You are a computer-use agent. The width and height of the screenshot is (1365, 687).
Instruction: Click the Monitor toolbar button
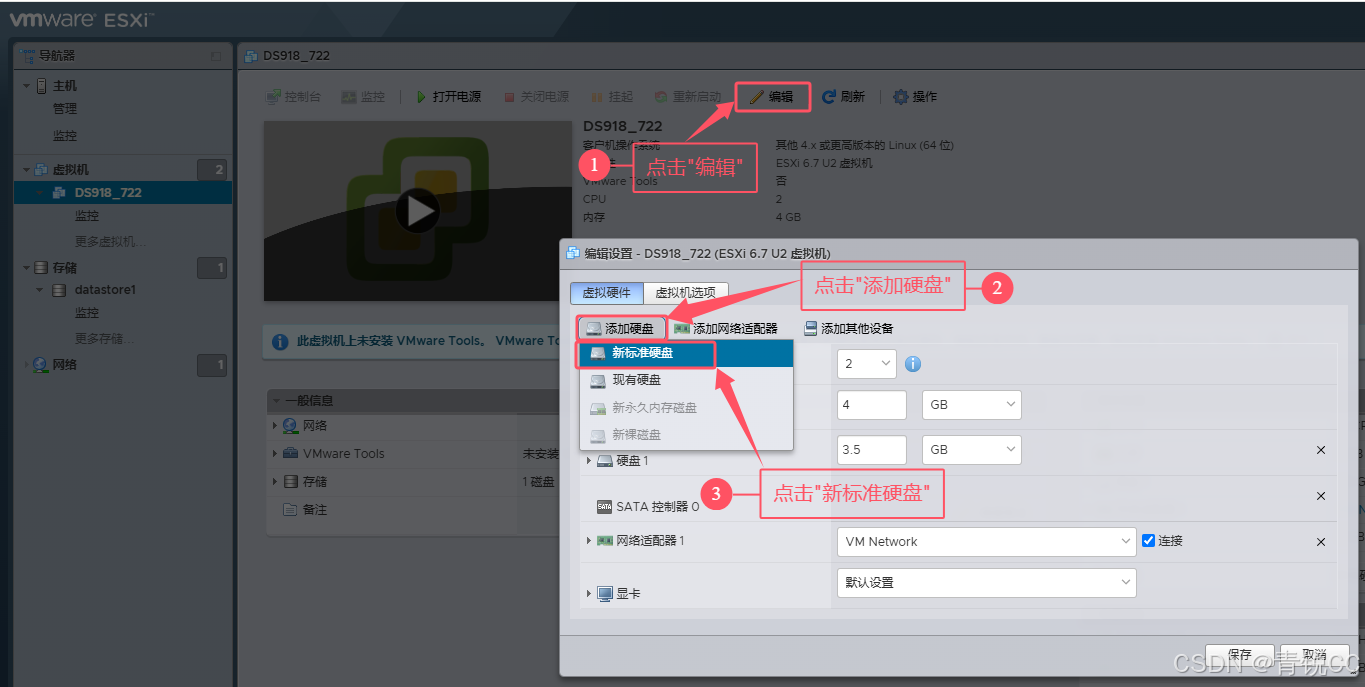pyautogui.click(x=363, y=97)
